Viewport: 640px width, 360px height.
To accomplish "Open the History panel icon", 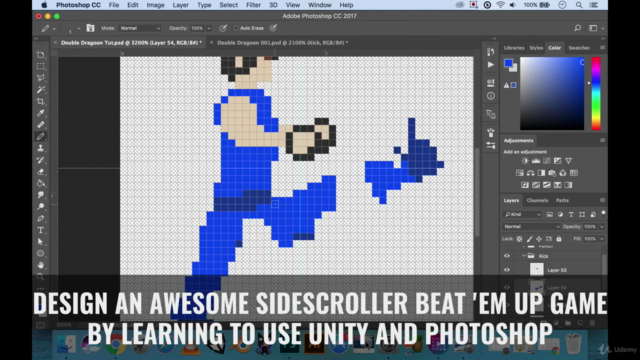I will pyautogui.click(x=491, y=52).
